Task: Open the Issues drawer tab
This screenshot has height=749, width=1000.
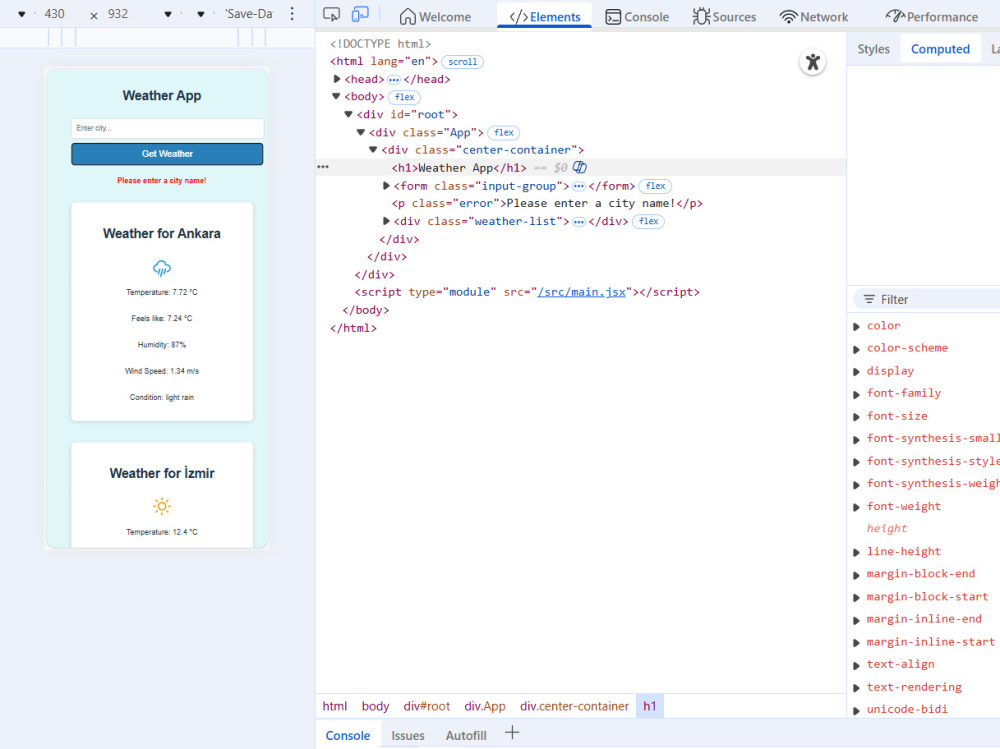Action: click(408, 735)
